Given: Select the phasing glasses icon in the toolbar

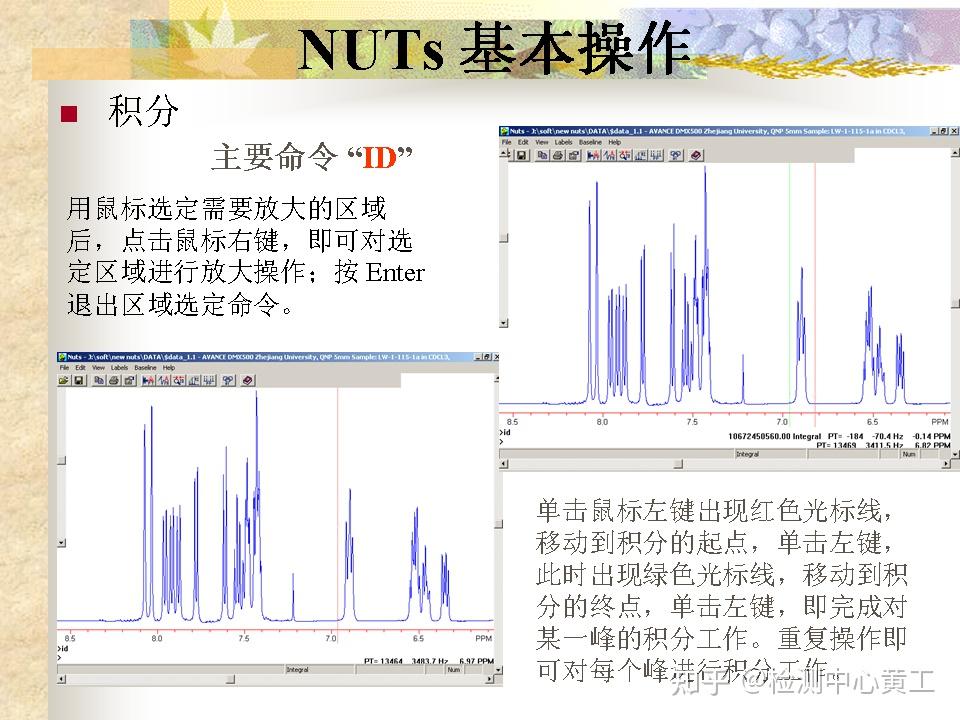Looking at the screenshot, I should (673, 156).
